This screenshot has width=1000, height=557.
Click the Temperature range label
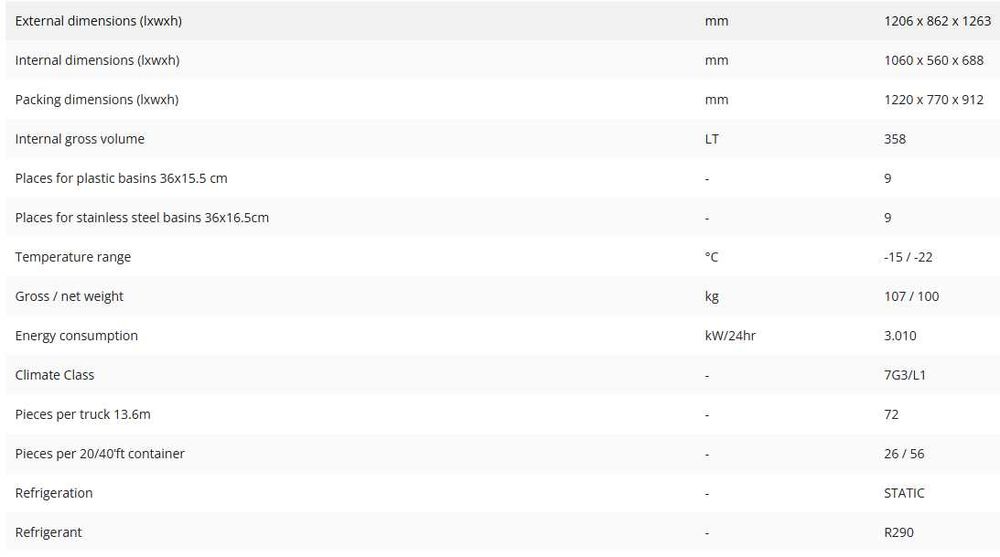[72, 257]
